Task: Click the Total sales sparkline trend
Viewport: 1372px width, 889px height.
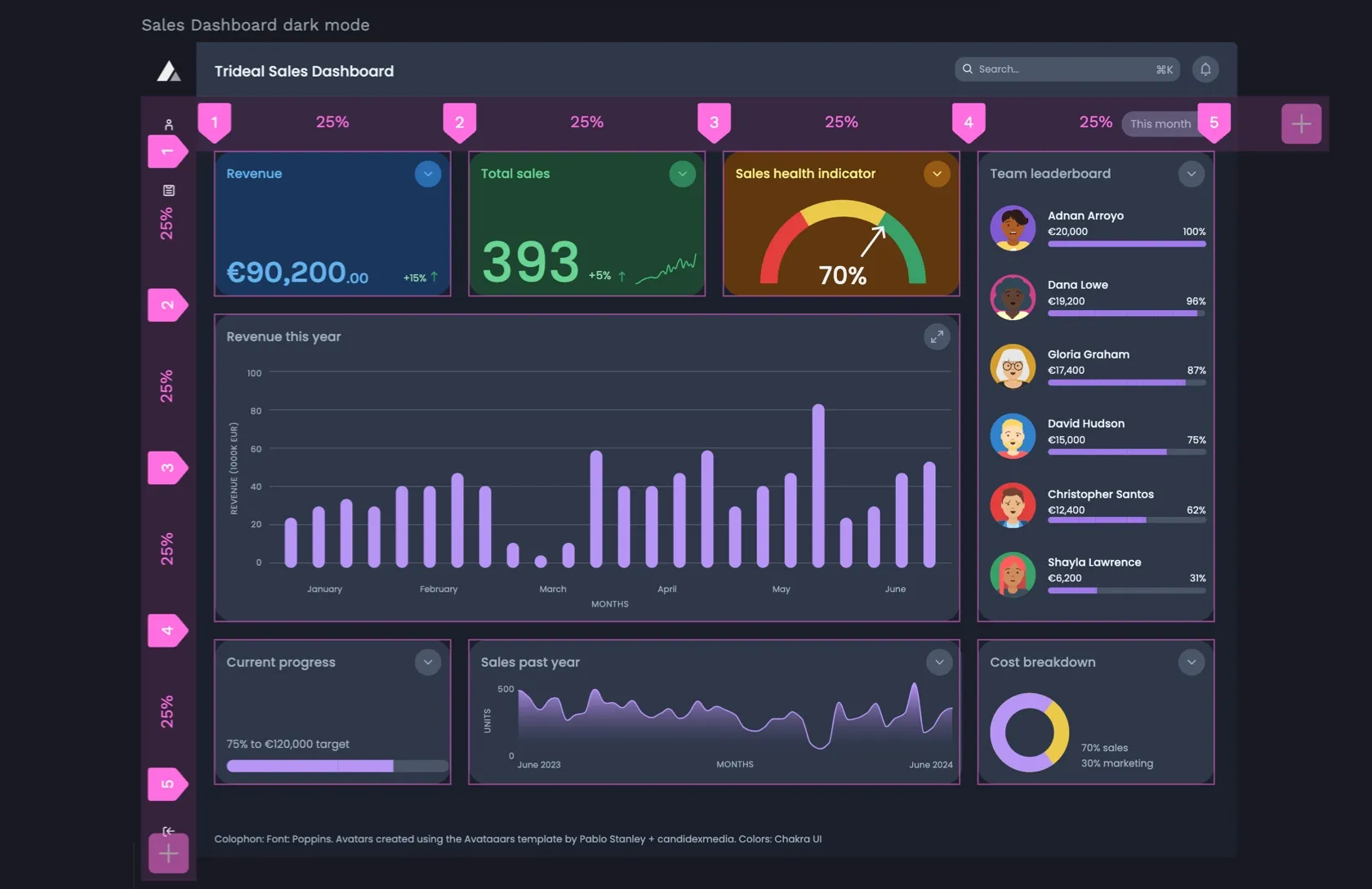Action: [666, 269]
